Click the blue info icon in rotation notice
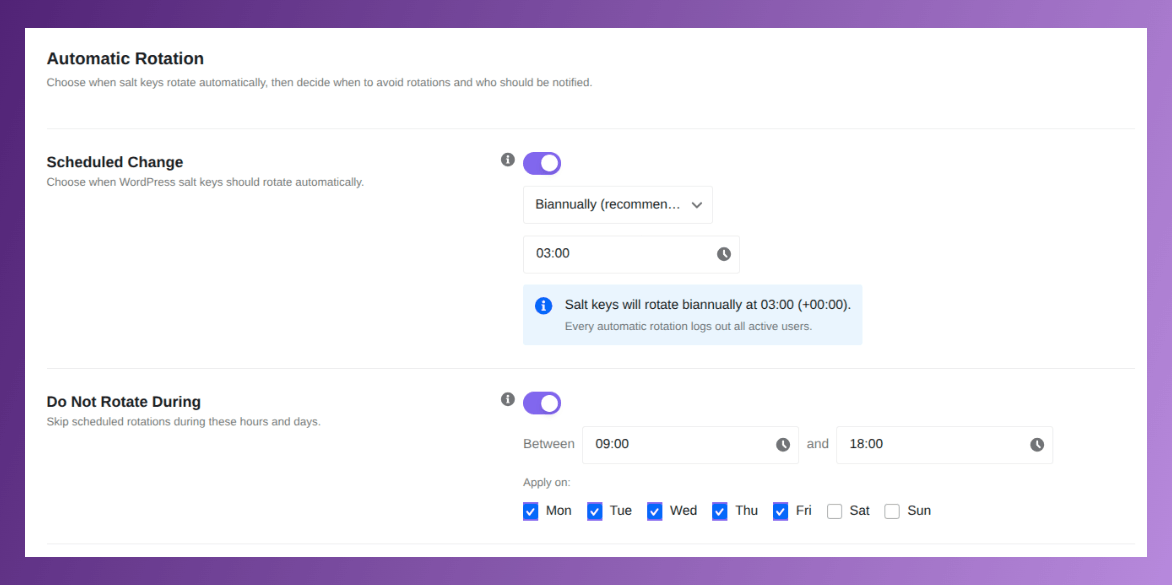This screenshot has height=585, width=1172. click(x=543, y=306)
